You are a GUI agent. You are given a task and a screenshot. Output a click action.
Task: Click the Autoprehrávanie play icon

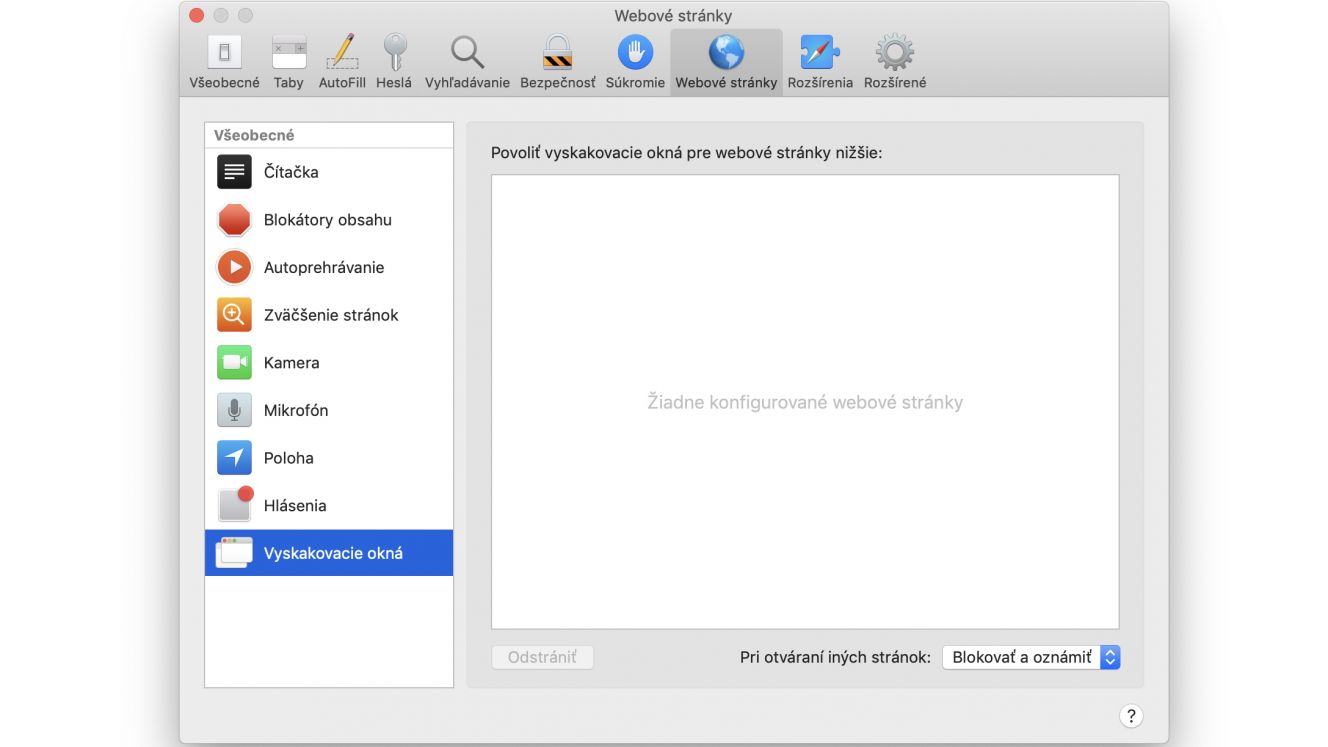point(234,267)
